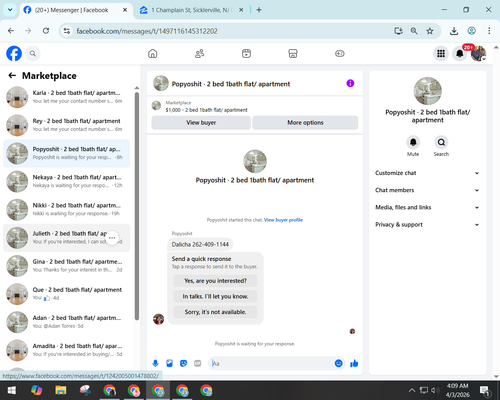Switch to Messenger | Facebook tab

click(71, 10)
